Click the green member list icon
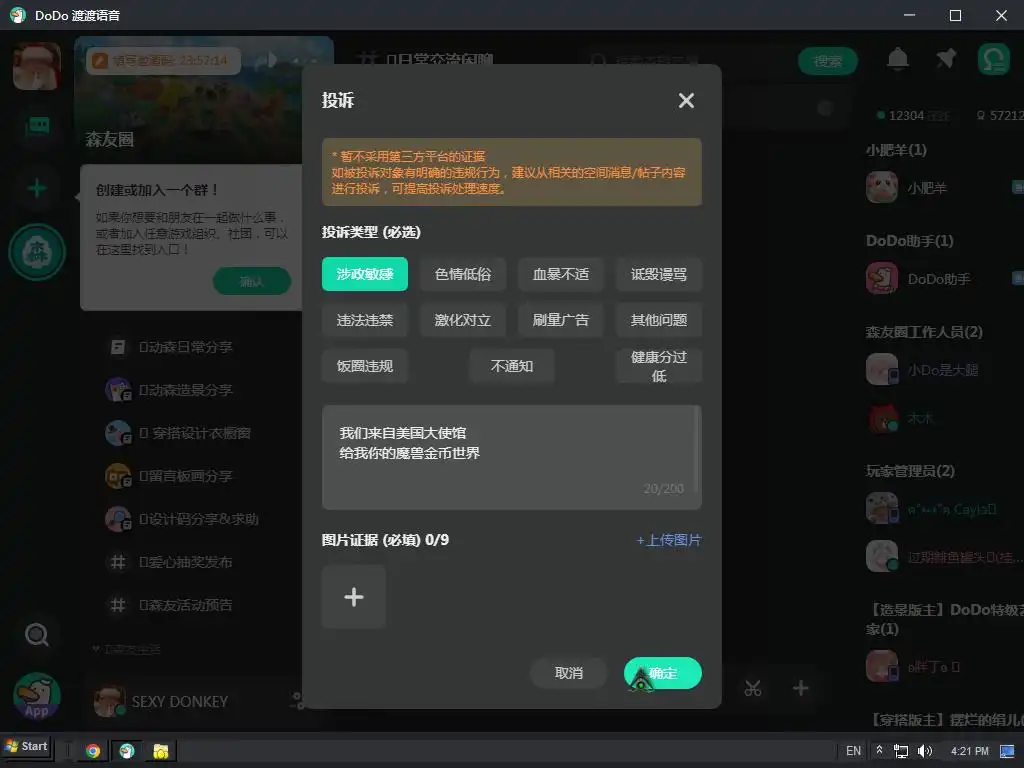 993,60
